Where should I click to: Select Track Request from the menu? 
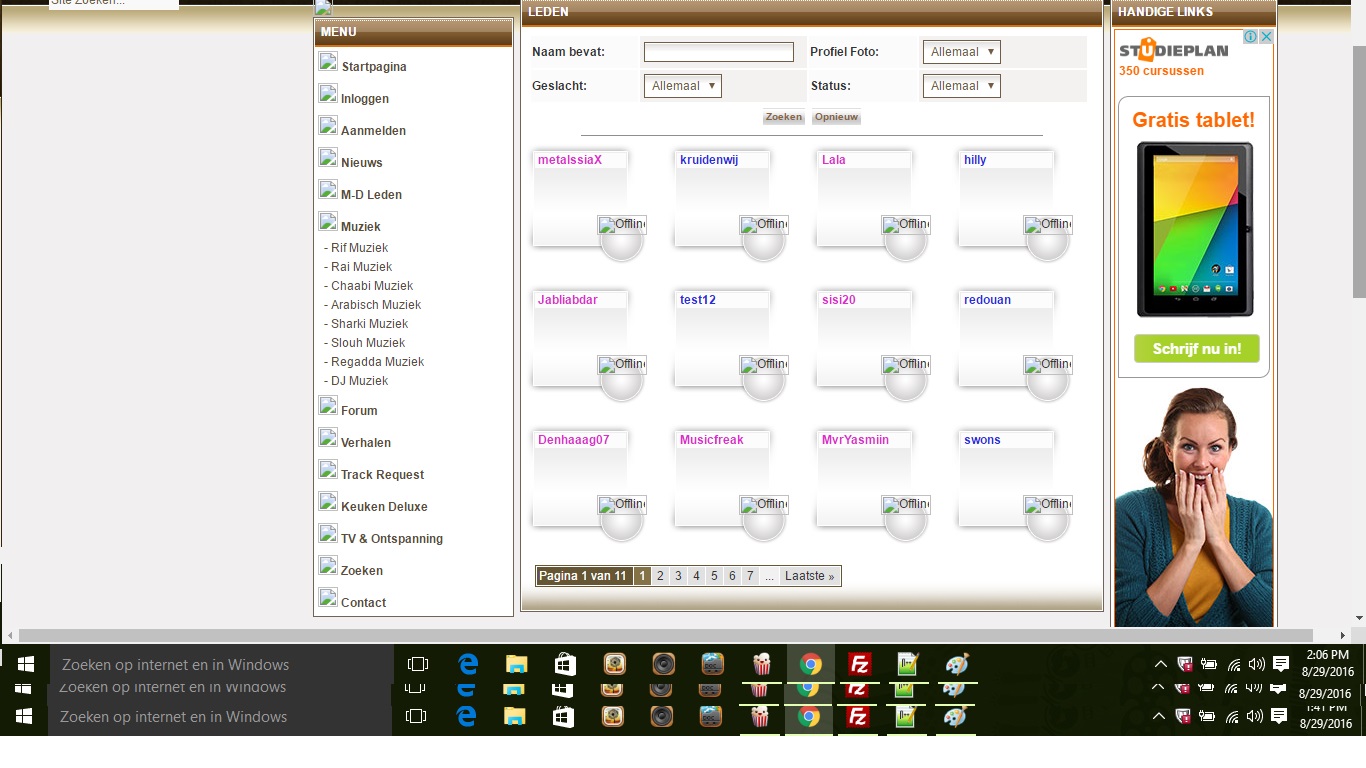click(x=382, y=475)
